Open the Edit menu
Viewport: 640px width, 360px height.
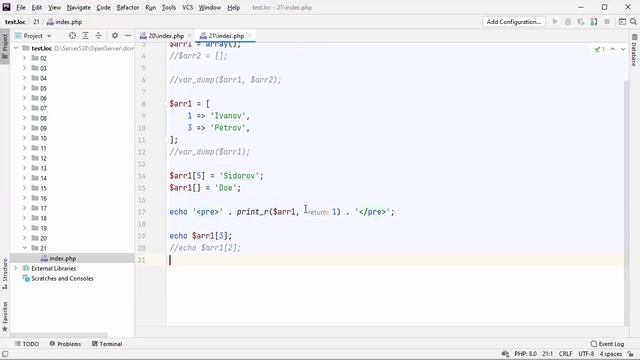[37, 7]
